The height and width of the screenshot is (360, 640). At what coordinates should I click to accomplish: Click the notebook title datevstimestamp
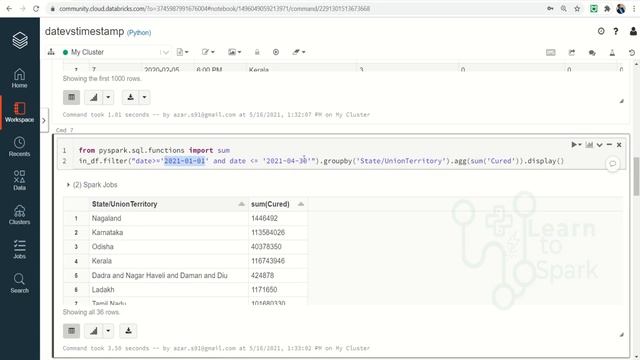click(x=84, y=31)
